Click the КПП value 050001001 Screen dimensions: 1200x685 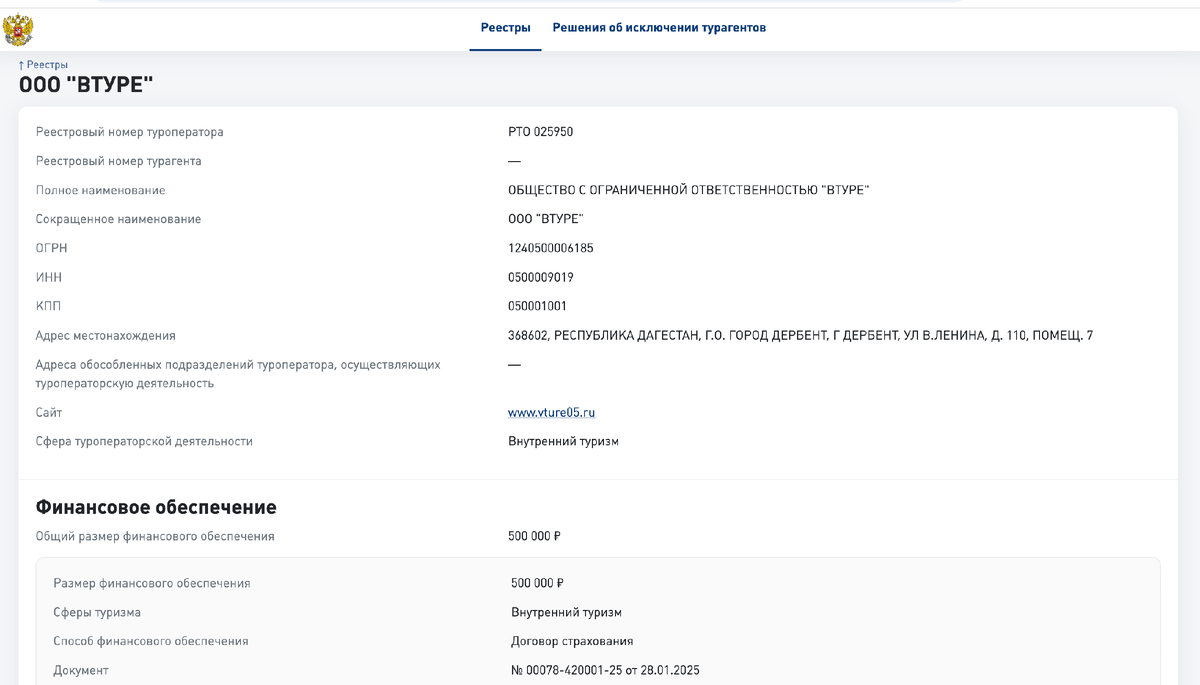click(x=537, y=306)
